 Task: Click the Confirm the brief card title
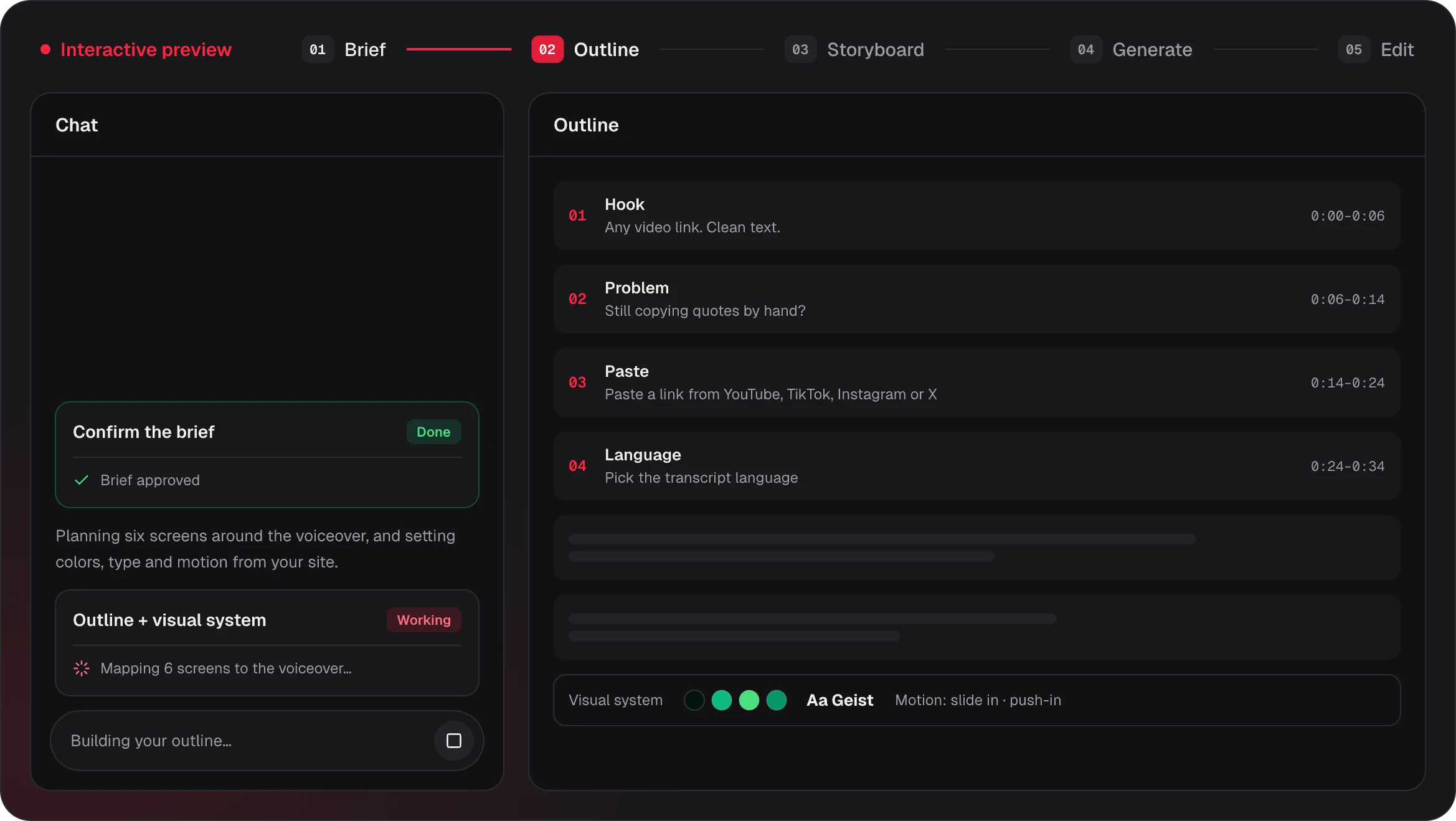(x=144, y=432)
